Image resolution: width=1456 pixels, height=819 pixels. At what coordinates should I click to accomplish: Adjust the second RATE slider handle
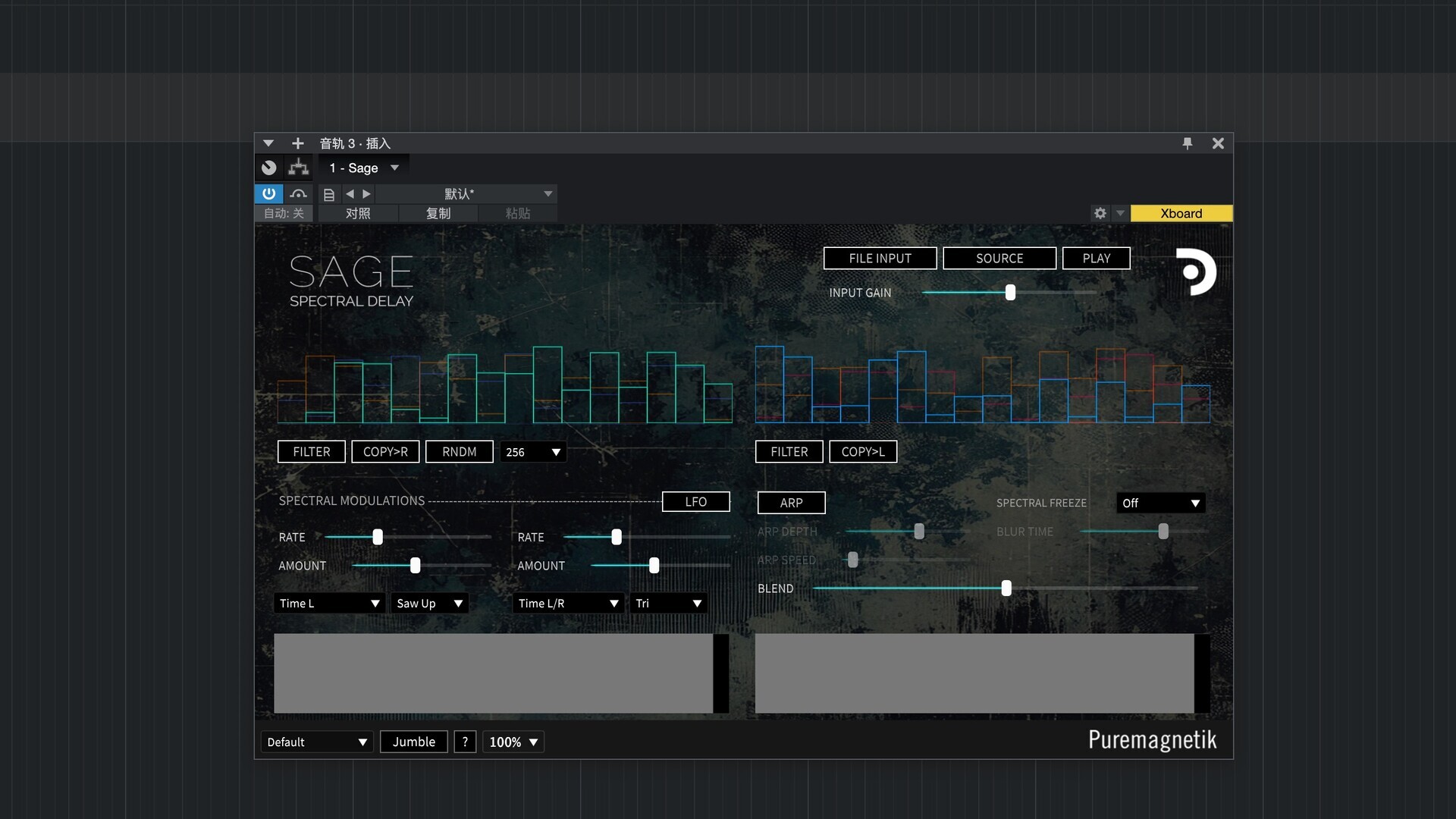617,537
